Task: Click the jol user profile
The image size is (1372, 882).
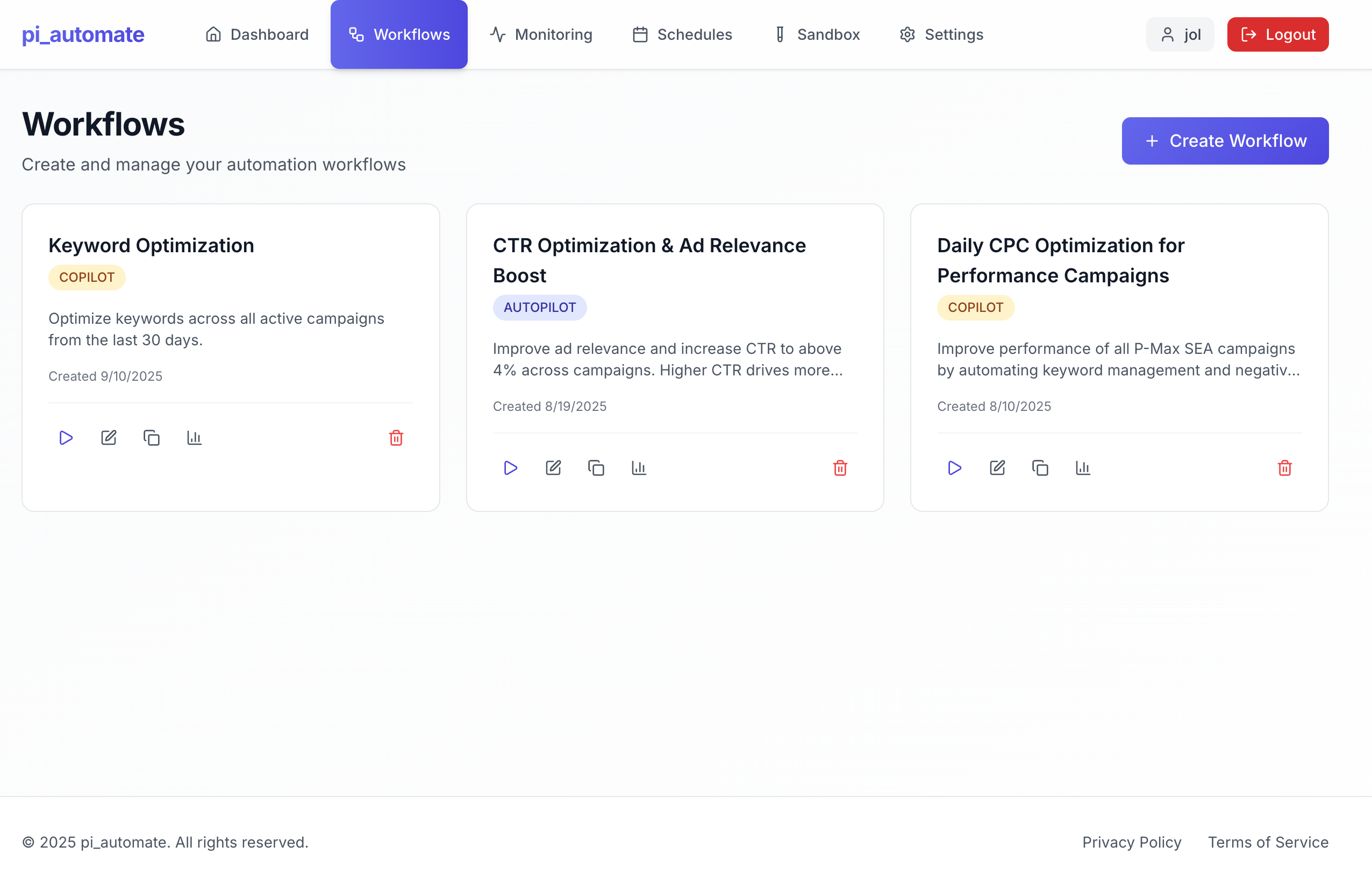Action: (1180, 34)
